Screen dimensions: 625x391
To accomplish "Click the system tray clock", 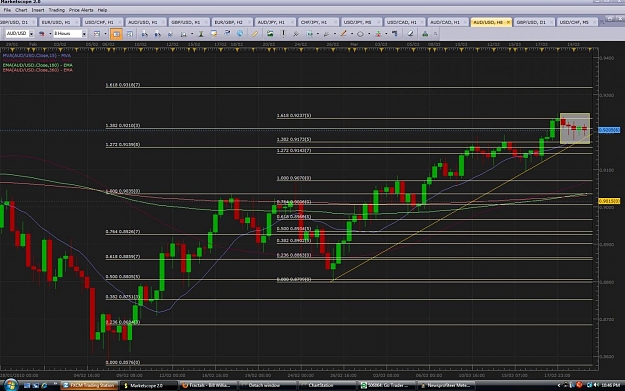I will 611,385.
